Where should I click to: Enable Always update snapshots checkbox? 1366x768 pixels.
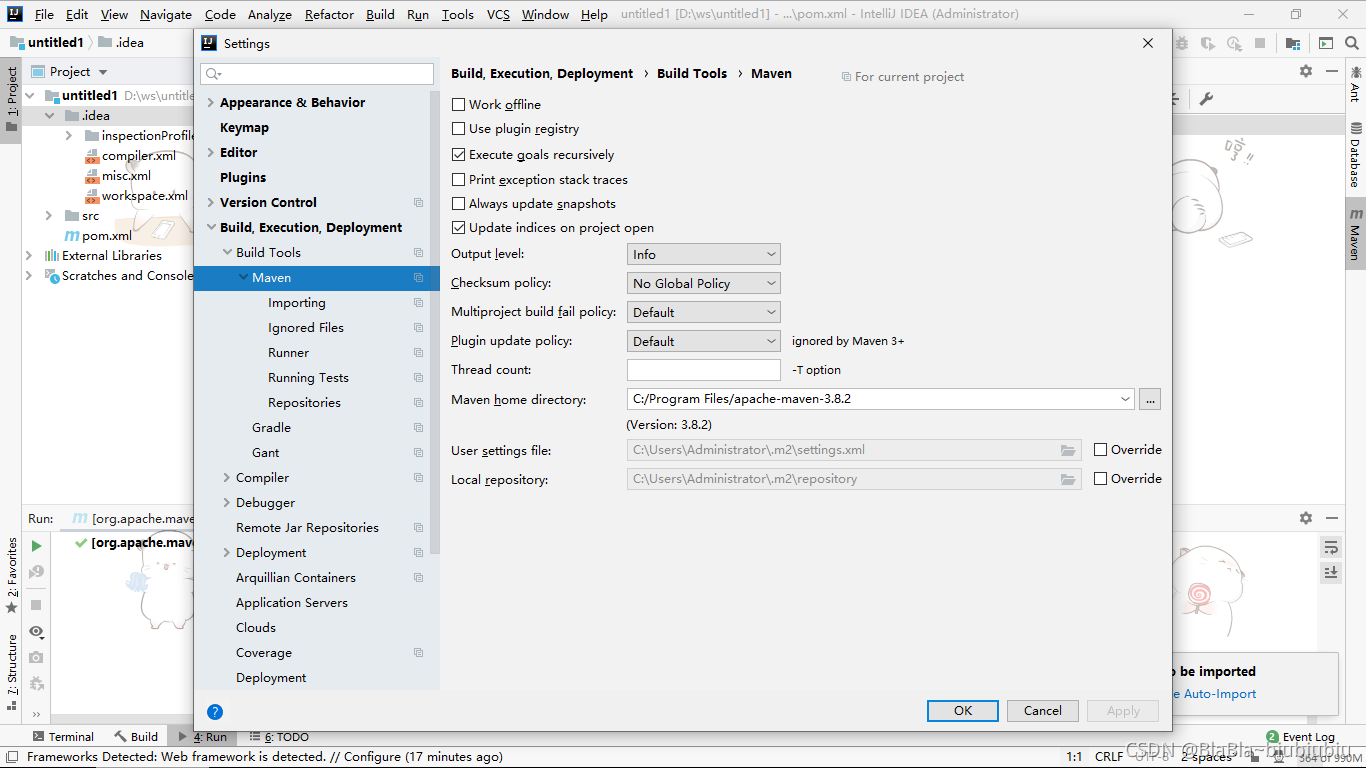coord(459,204)
